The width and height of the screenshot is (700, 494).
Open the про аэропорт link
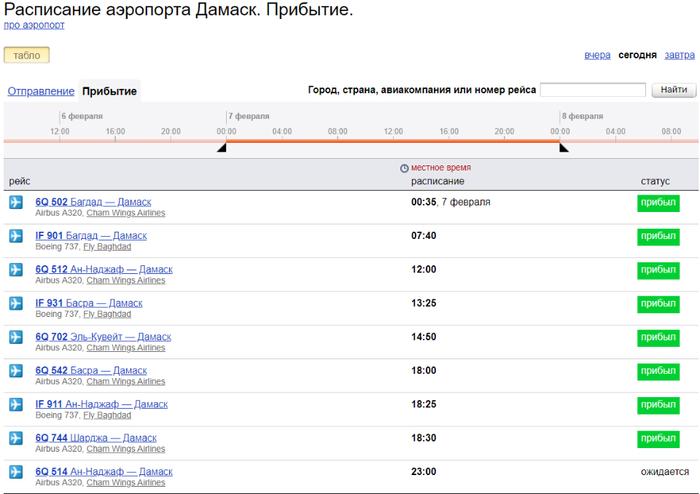point(35,25)
